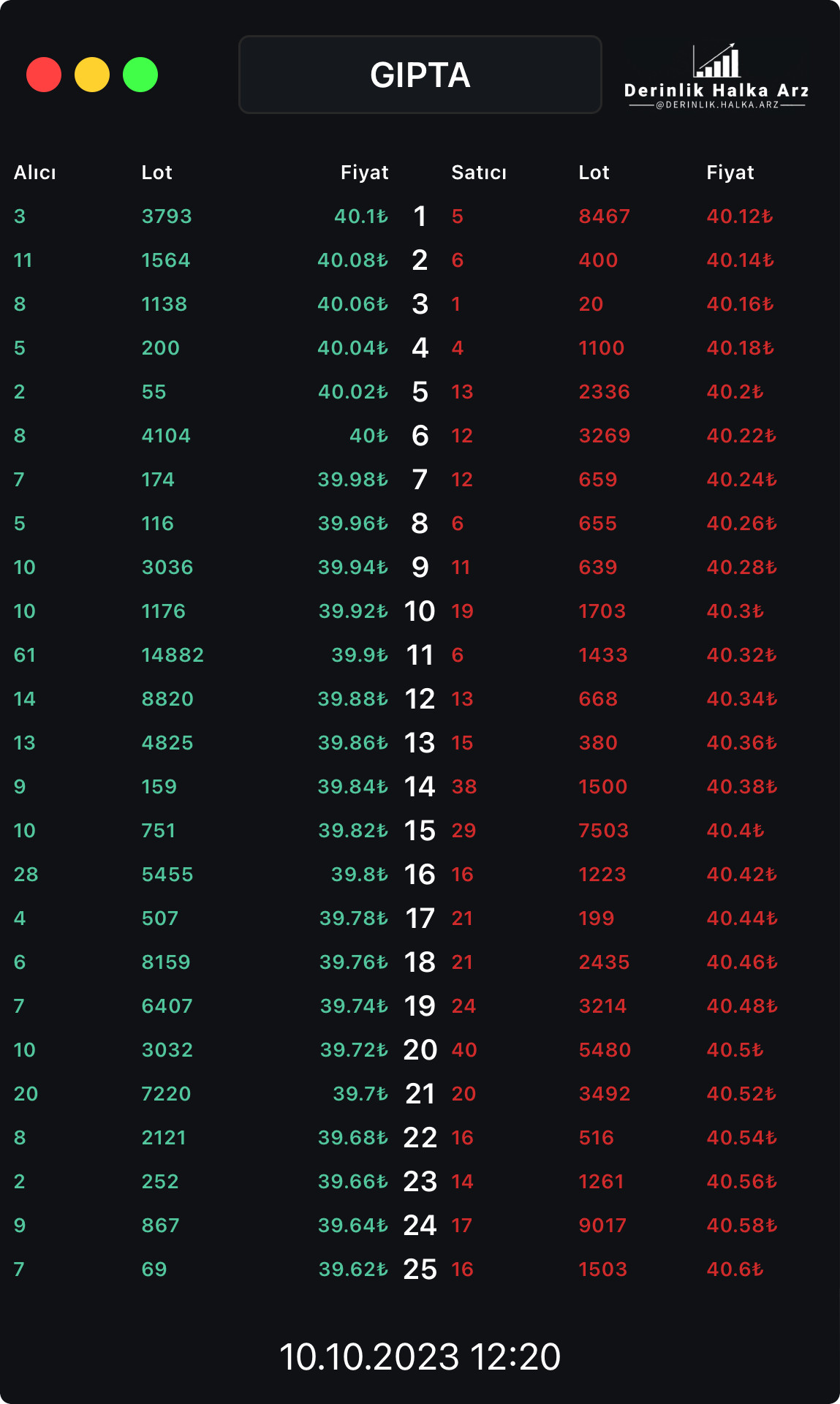This screenshot has width=840, height=1404.
Task: Click the Satıcı column header
Action: click(x=479, y=173)
